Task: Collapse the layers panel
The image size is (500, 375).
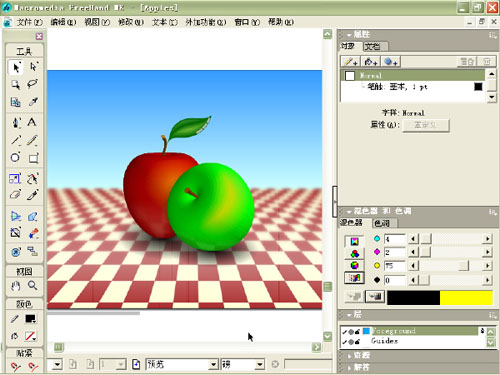Action: (349, 315)
